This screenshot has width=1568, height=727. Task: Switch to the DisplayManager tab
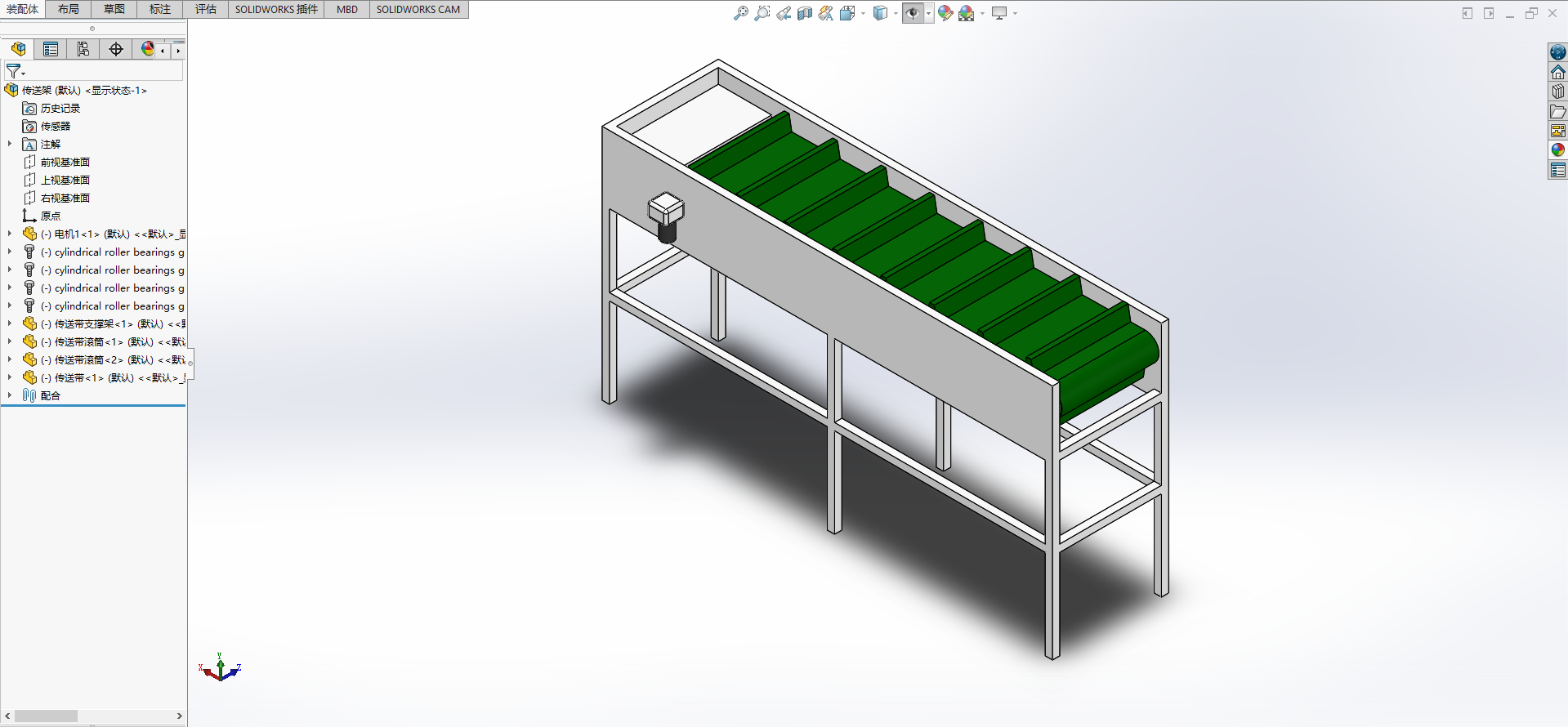(x=147, y=49)
